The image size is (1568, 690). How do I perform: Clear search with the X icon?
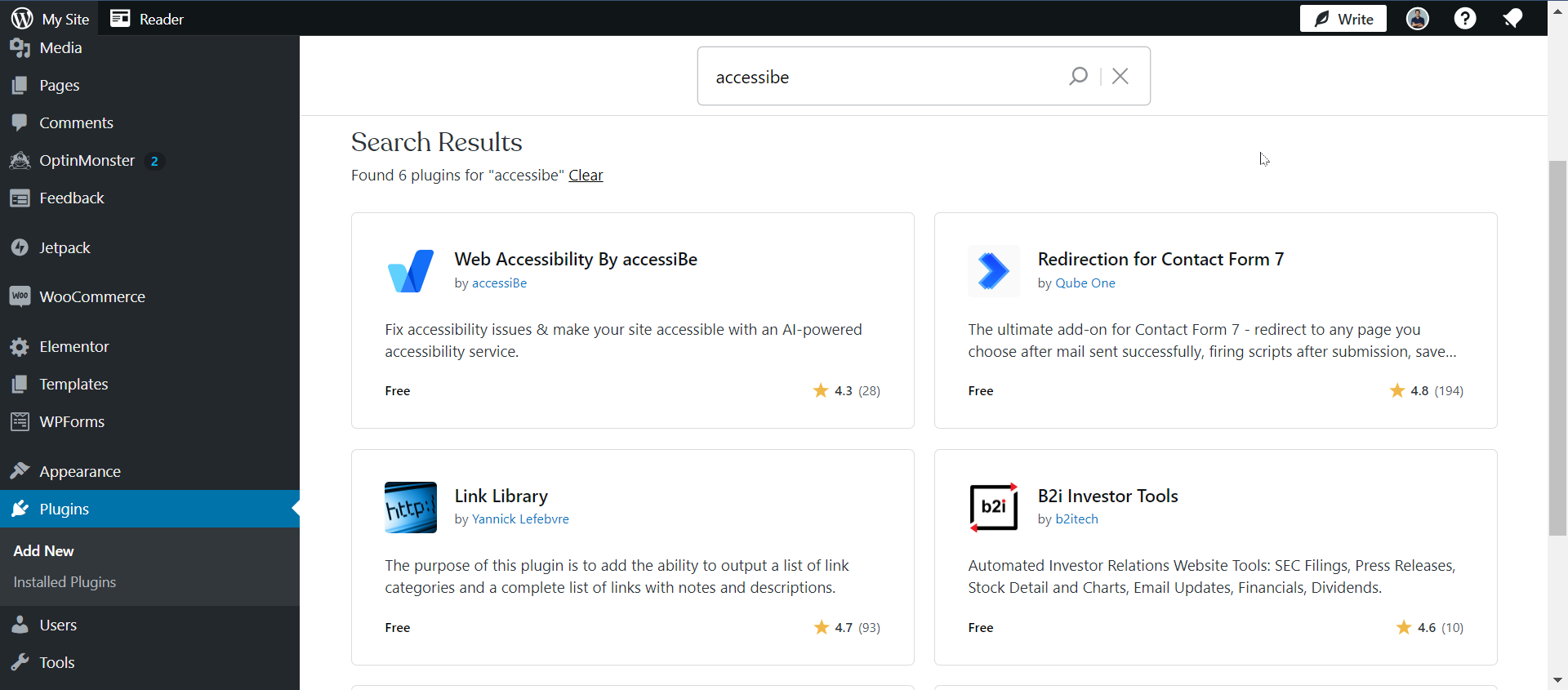(1120, 76)
